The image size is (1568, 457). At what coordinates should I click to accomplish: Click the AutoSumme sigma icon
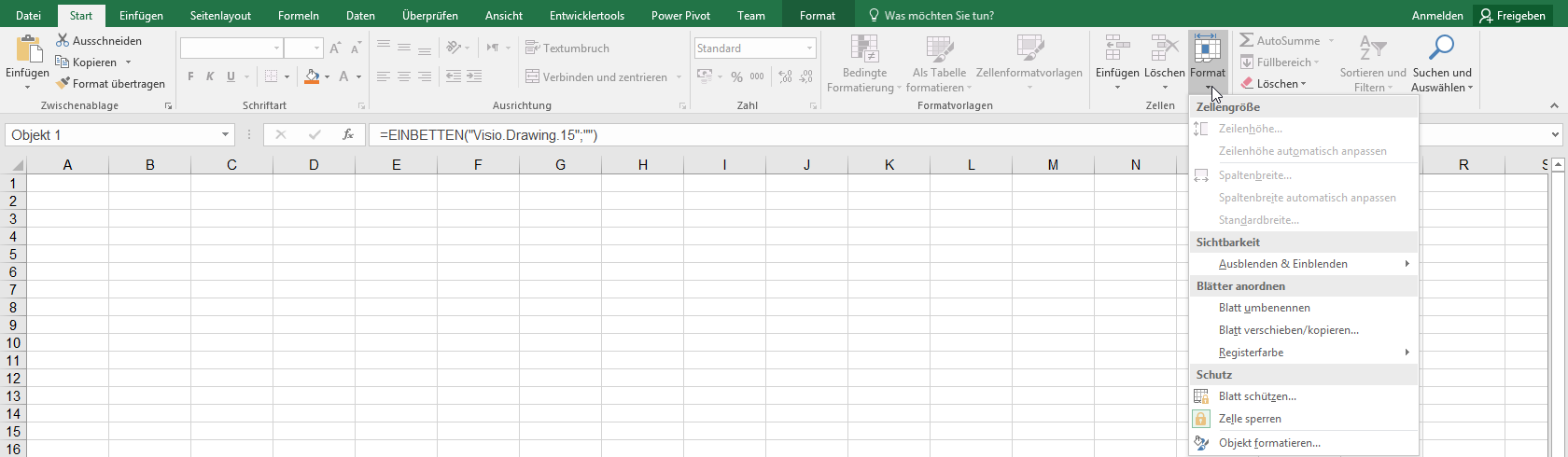(1247, 40)
